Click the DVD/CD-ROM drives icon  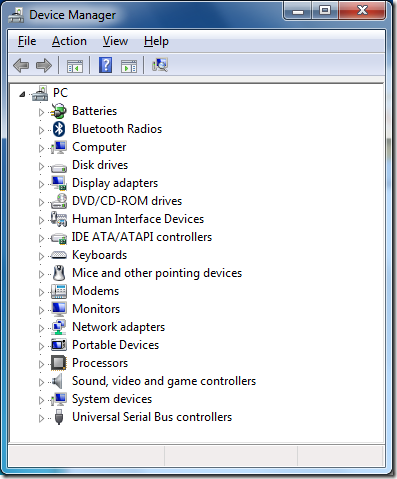coord(59,201)
